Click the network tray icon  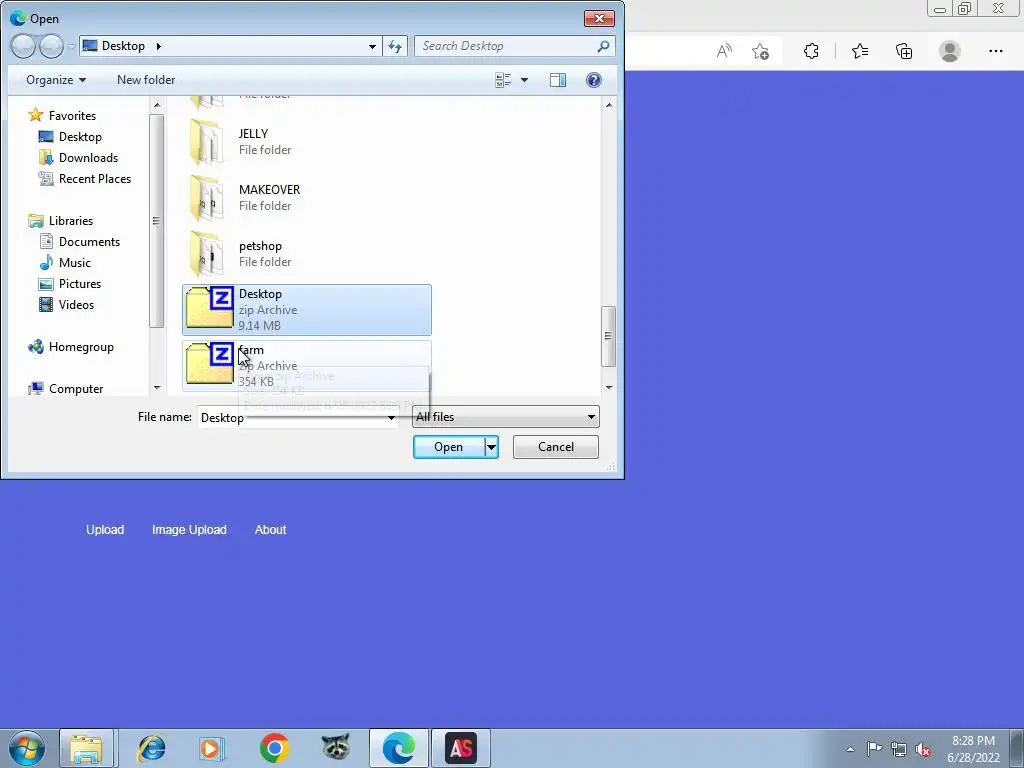coord(899,749)
